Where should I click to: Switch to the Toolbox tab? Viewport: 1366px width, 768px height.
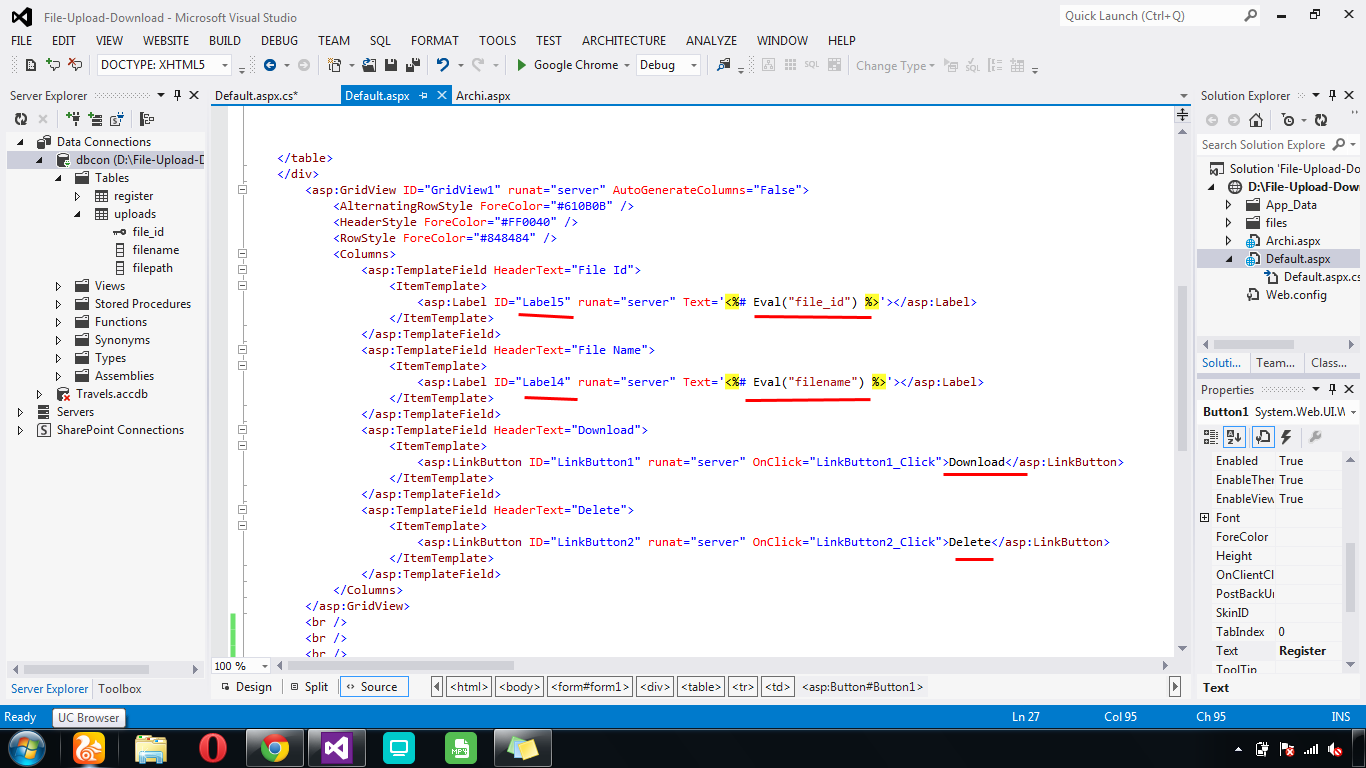tap(120, 689)
